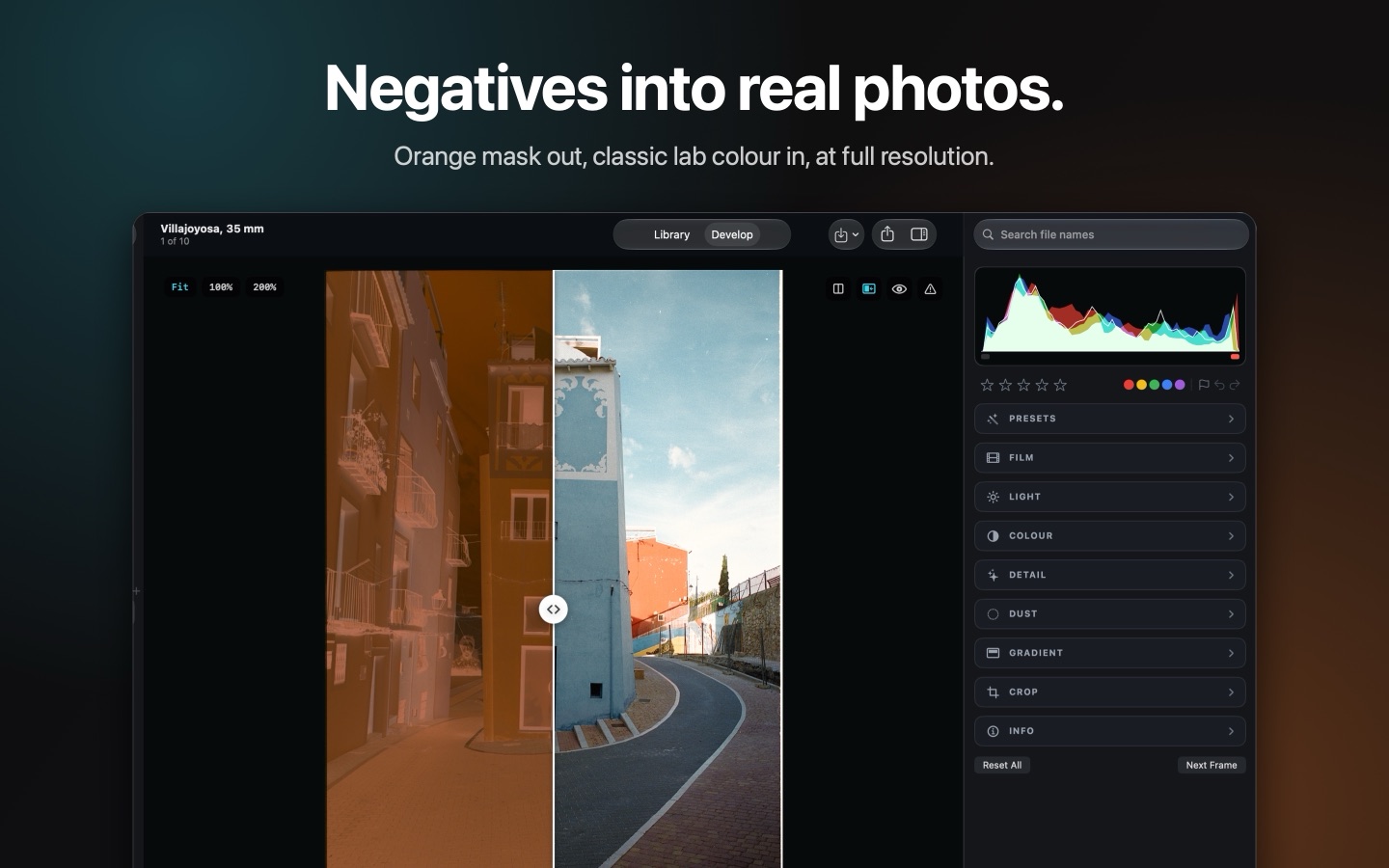Set zoom to Fit
Image resolution: width=1389 pixels, height=868 pixels.
pyautogui.click(x=180, y=287)
